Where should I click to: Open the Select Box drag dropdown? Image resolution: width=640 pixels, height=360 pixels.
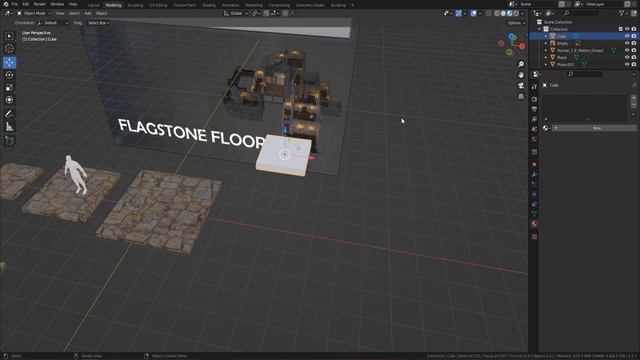(x=98, y=23)
